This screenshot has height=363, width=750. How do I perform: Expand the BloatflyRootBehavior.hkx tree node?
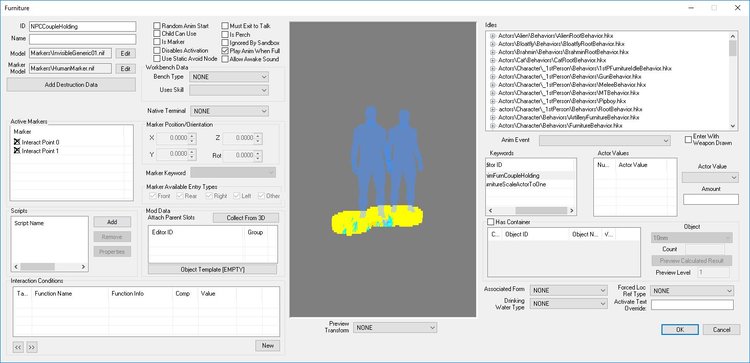click(492, 44)
